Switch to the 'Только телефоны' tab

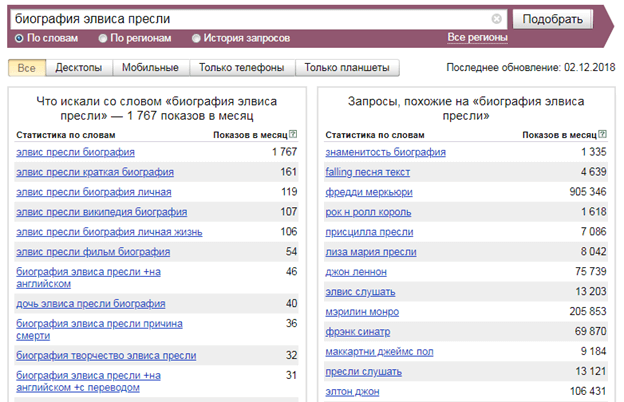point(242,68)
